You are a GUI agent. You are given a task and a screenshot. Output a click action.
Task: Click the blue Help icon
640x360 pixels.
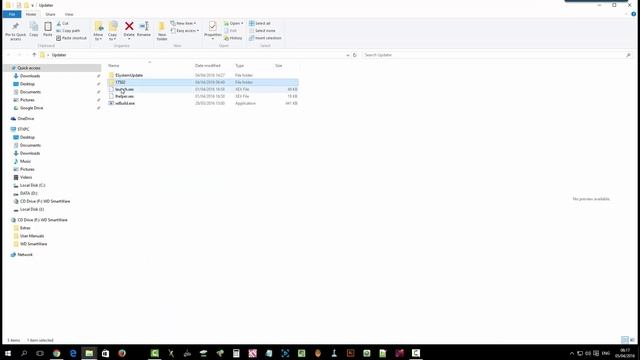click(x=633, y=14)
